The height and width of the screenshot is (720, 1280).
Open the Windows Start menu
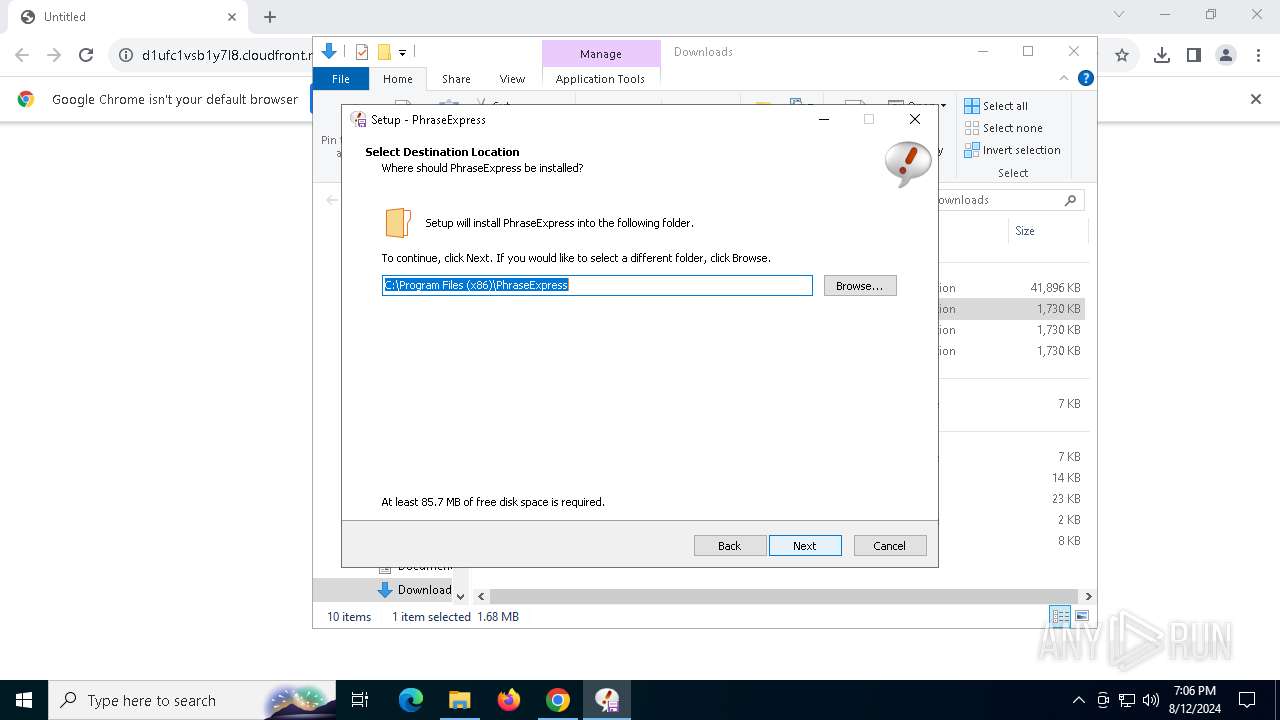24,700
